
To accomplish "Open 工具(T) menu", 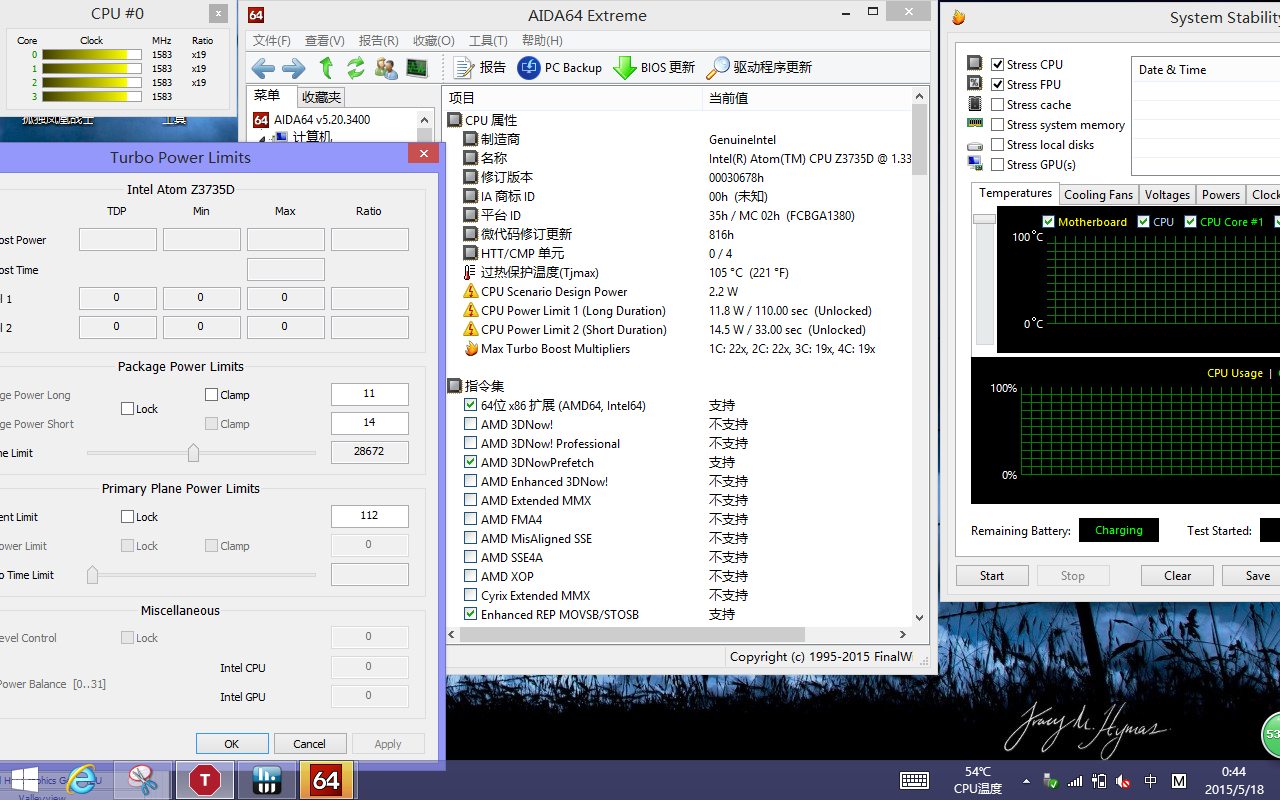I will click(488, 41).
